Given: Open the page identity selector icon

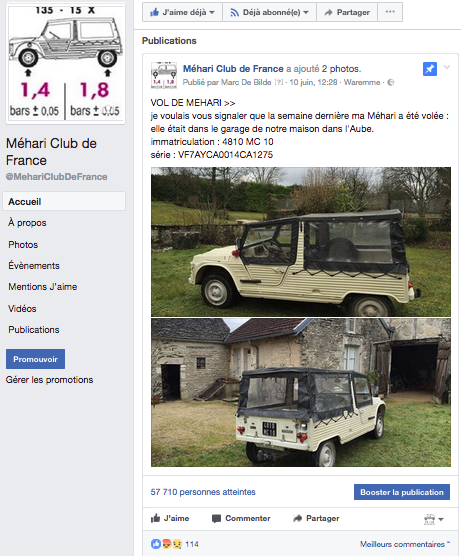Looking at the screenshot, I should 433,519.
